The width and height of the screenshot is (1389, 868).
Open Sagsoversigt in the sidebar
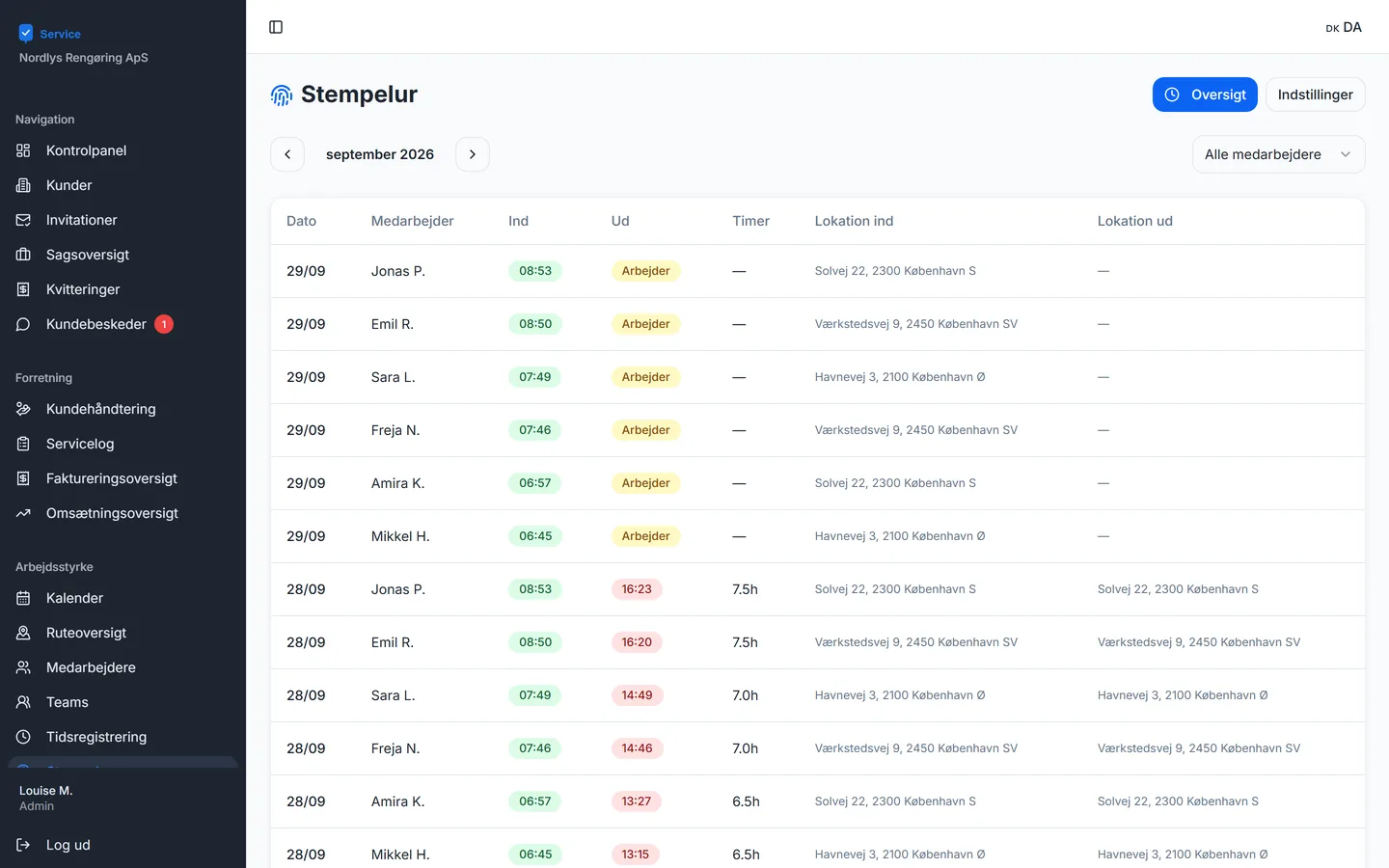click(123, 255)
